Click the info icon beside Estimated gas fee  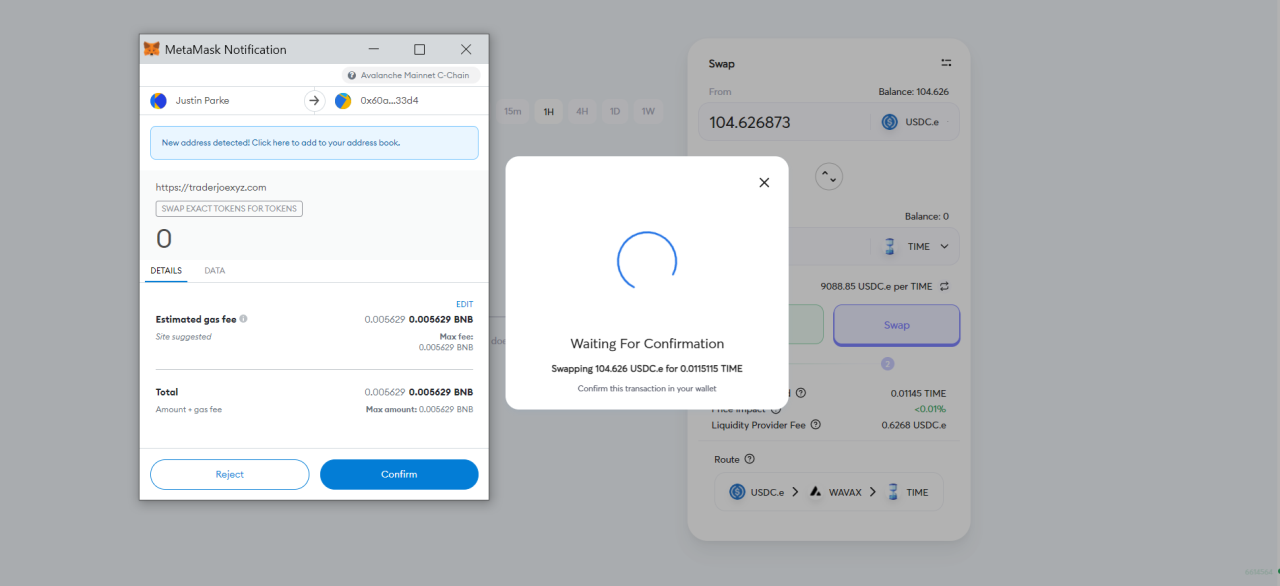click(244, 319)
